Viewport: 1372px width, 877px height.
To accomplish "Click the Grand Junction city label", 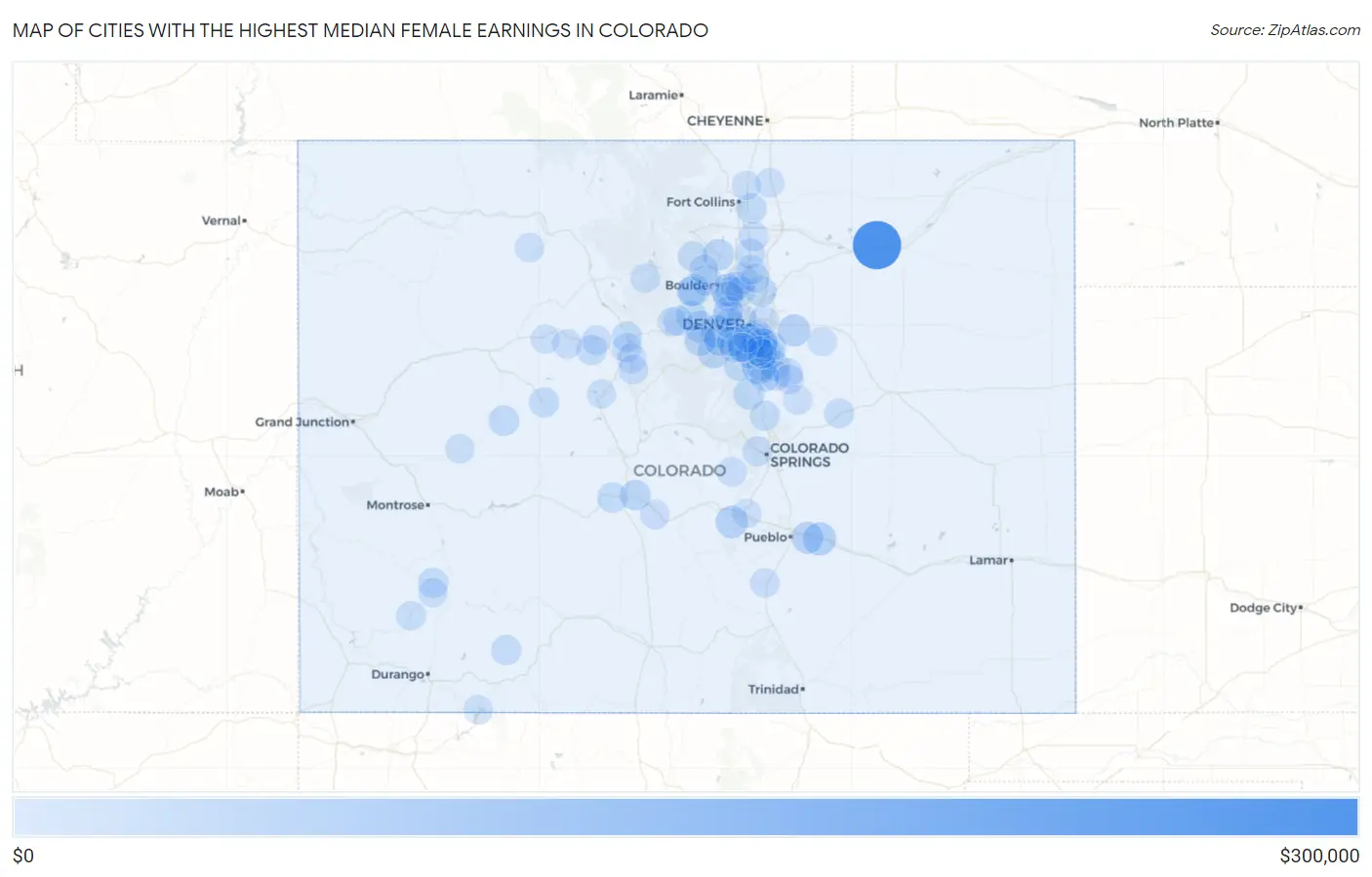I will click(303, 422).
